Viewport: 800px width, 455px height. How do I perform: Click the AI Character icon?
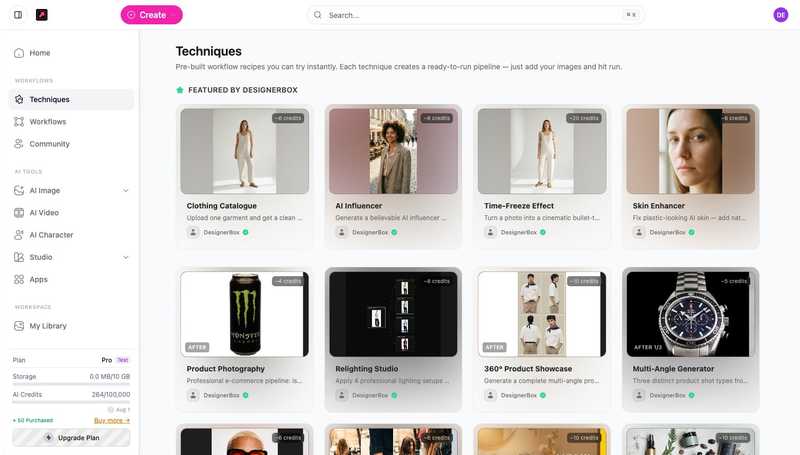coord(19,235)
